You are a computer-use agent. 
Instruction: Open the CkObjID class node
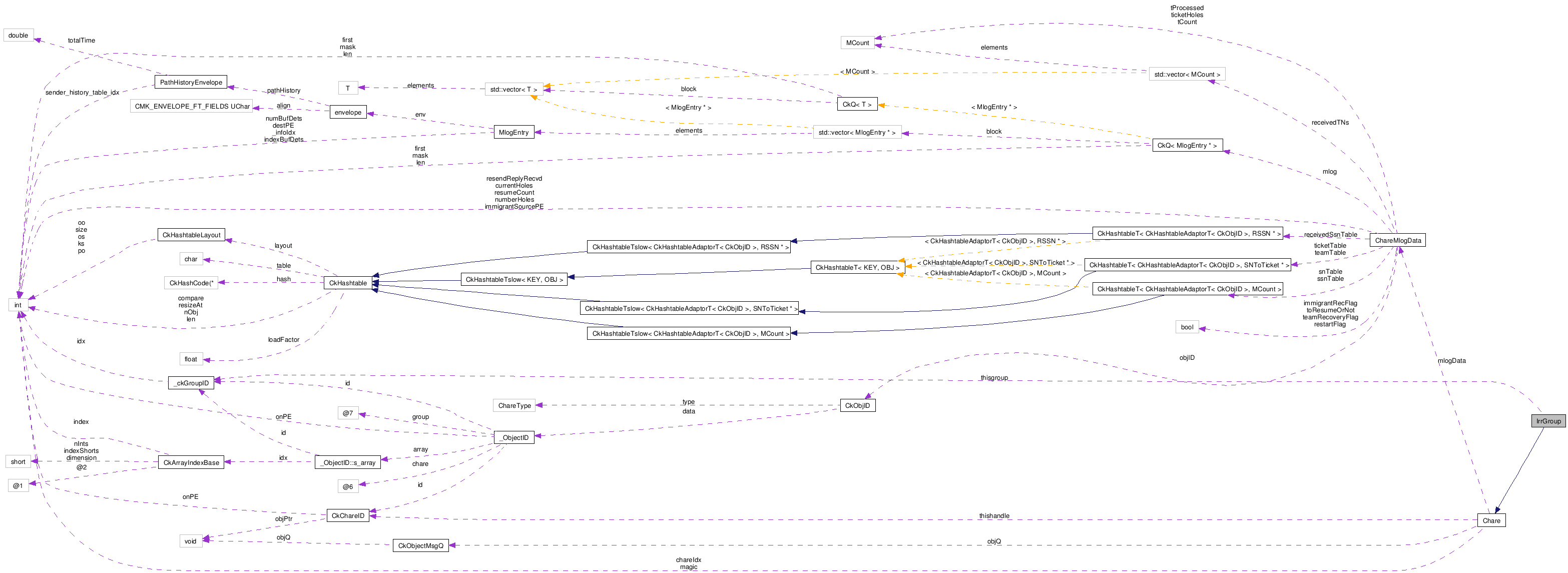857,405
